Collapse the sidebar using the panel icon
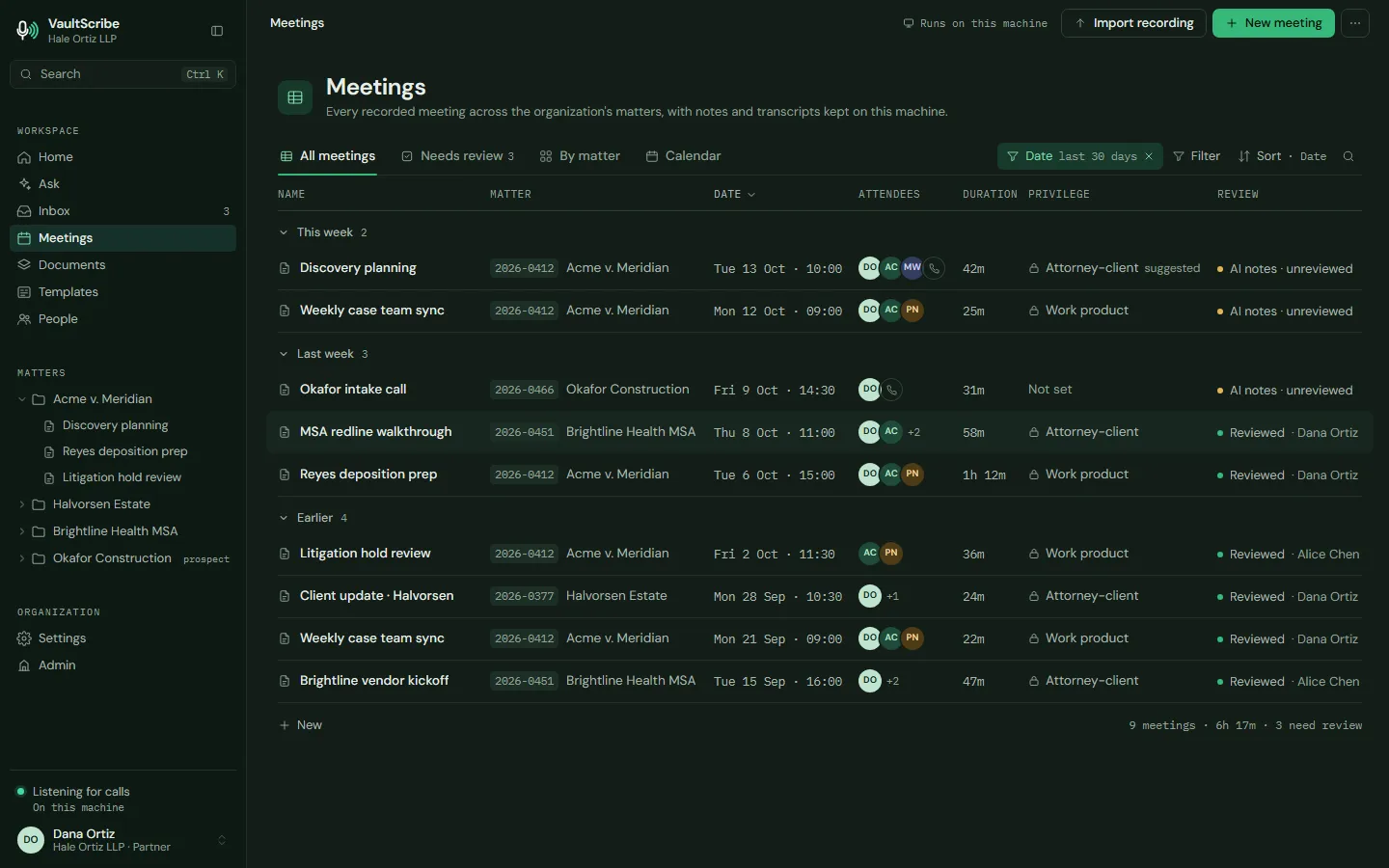Viewport: 1389px width, 868px height. tap(217, 31)
